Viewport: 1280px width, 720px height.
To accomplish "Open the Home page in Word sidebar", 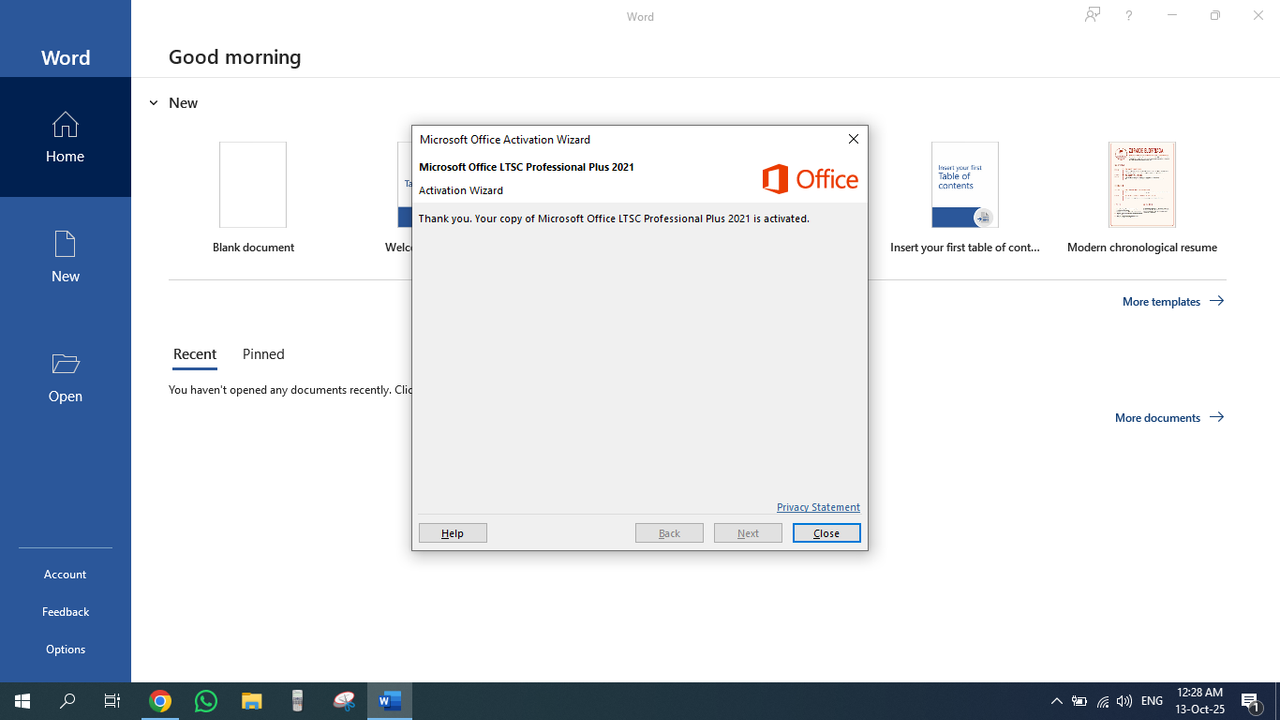I will click(65, 137).
